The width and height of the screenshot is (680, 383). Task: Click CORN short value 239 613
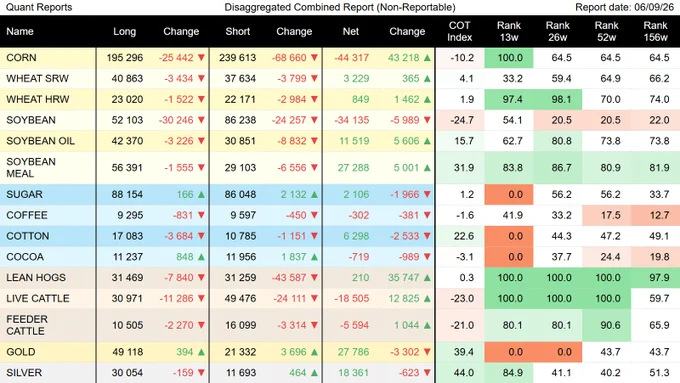coord(238,58)
